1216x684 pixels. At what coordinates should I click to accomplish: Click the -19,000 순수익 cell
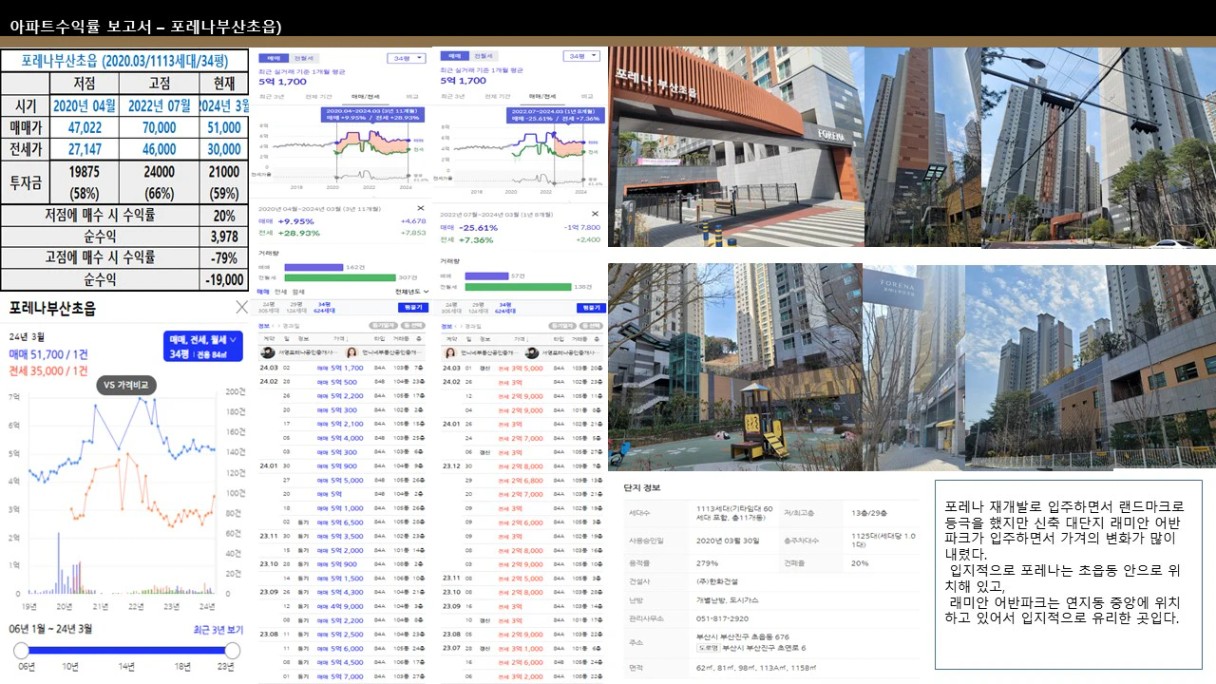click(225, 280)
